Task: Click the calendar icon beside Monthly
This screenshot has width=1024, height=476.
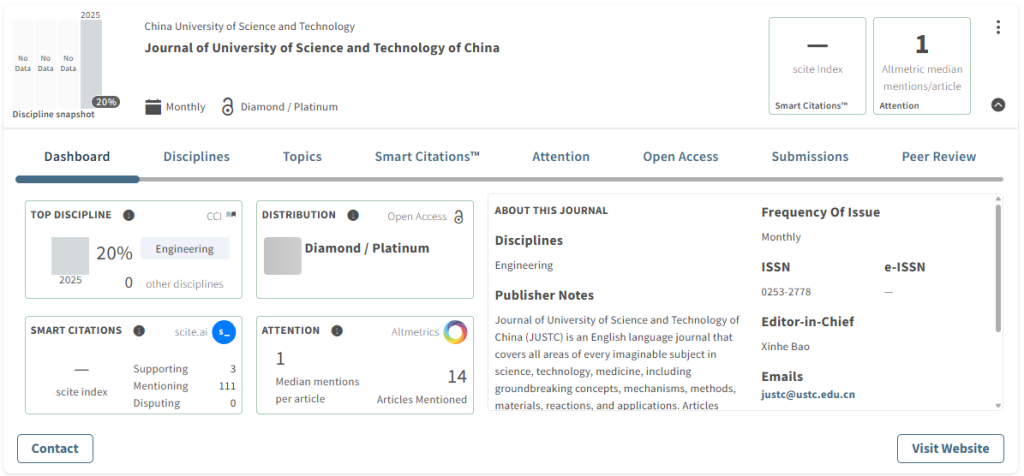Action: tap(153, 106)
